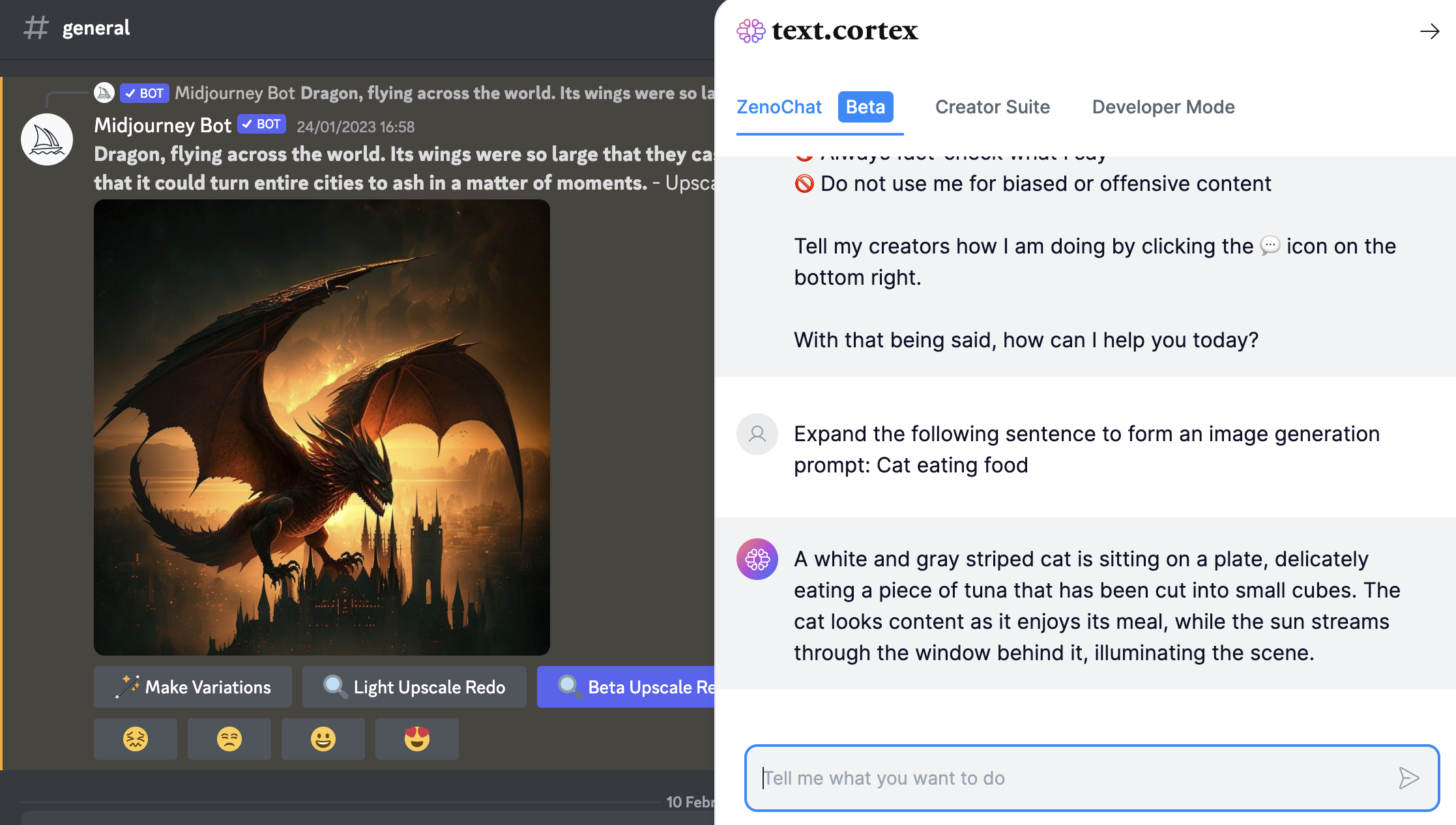This screenshot has width=1456, height=825.
Task: Click the user avatar beside the prompt message
Action: click(757, 434)
